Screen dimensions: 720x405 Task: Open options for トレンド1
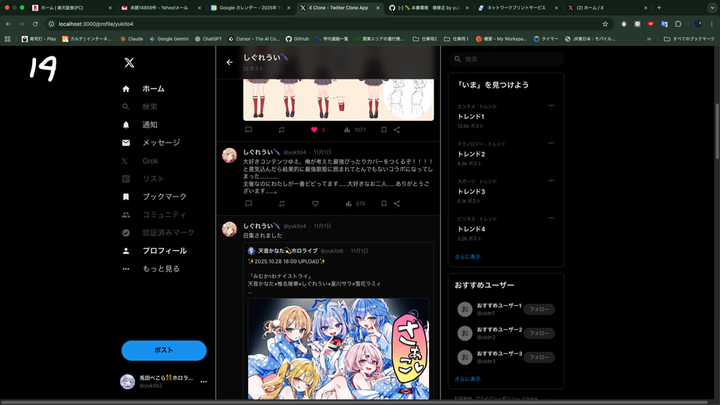(551, 106)
